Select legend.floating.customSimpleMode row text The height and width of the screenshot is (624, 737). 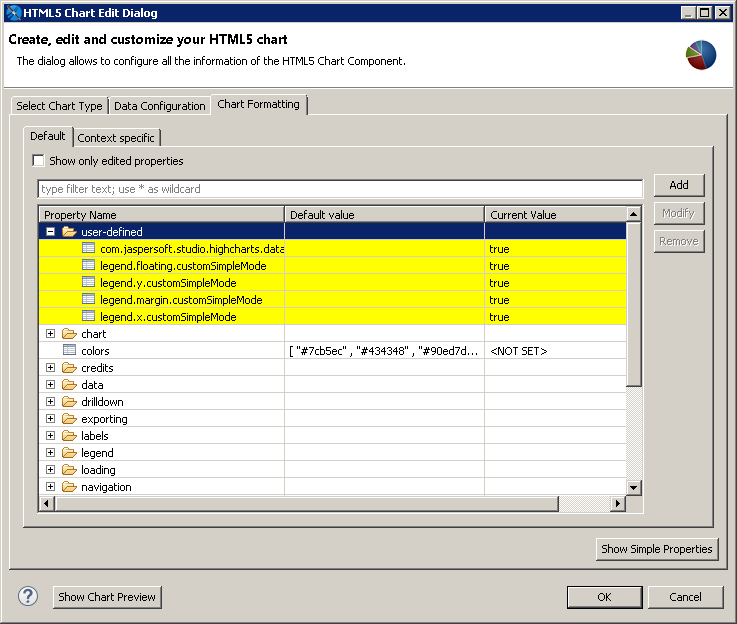(x=183, y=266)
